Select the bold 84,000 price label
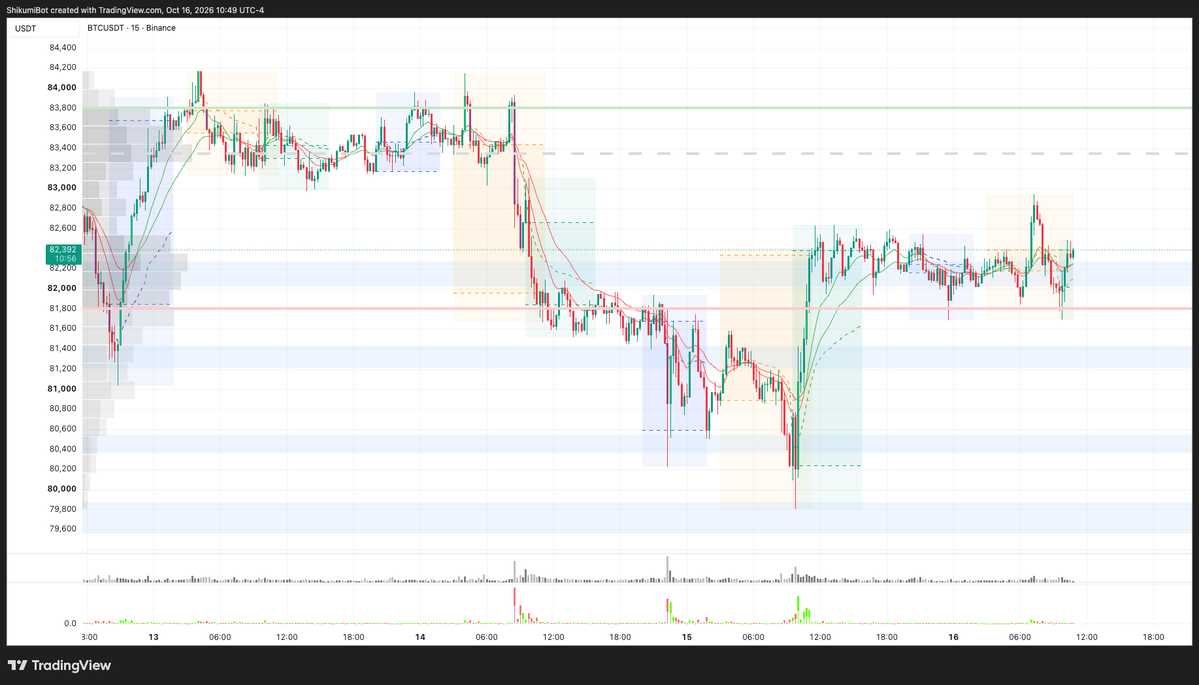The height and width of the screenshot is (685, 1199). point(62,87)
